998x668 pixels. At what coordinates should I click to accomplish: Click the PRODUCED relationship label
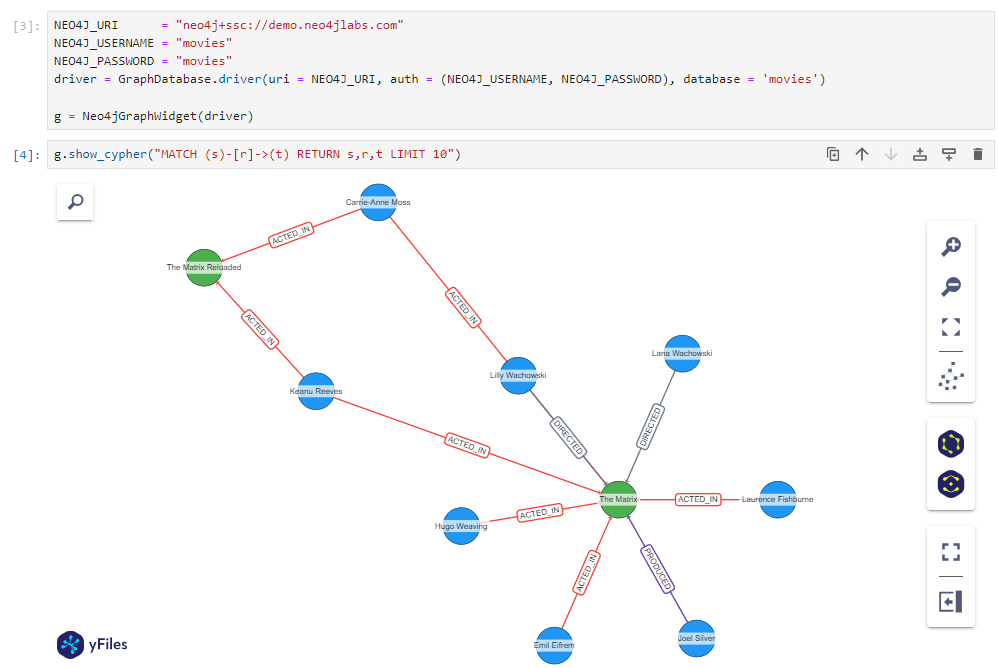coord(655,566)
